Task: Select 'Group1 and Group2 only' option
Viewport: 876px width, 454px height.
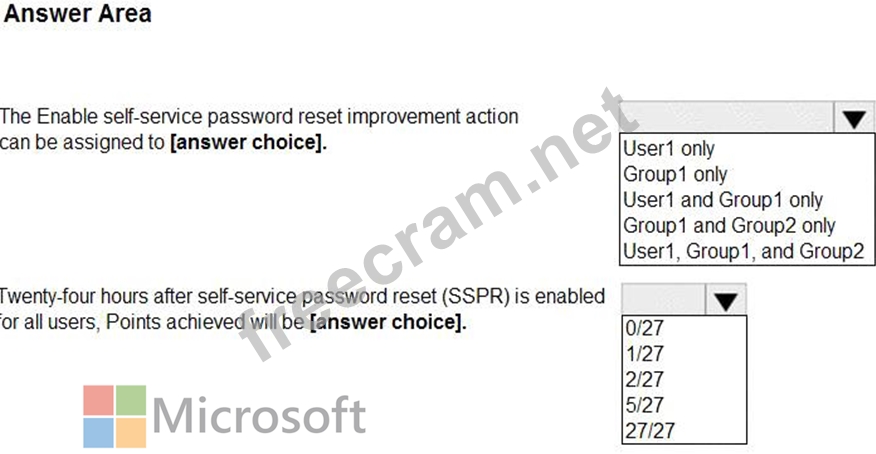Action: click(x=728, y=226)
